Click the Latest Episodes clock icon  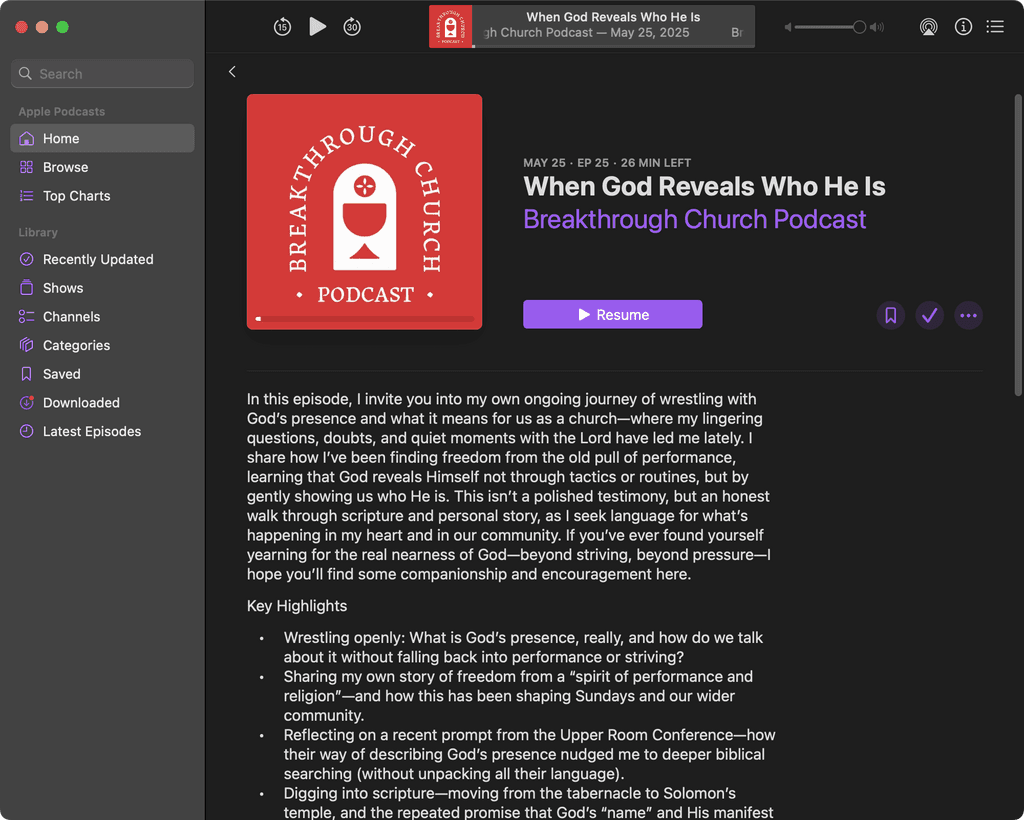coord(26,431)
